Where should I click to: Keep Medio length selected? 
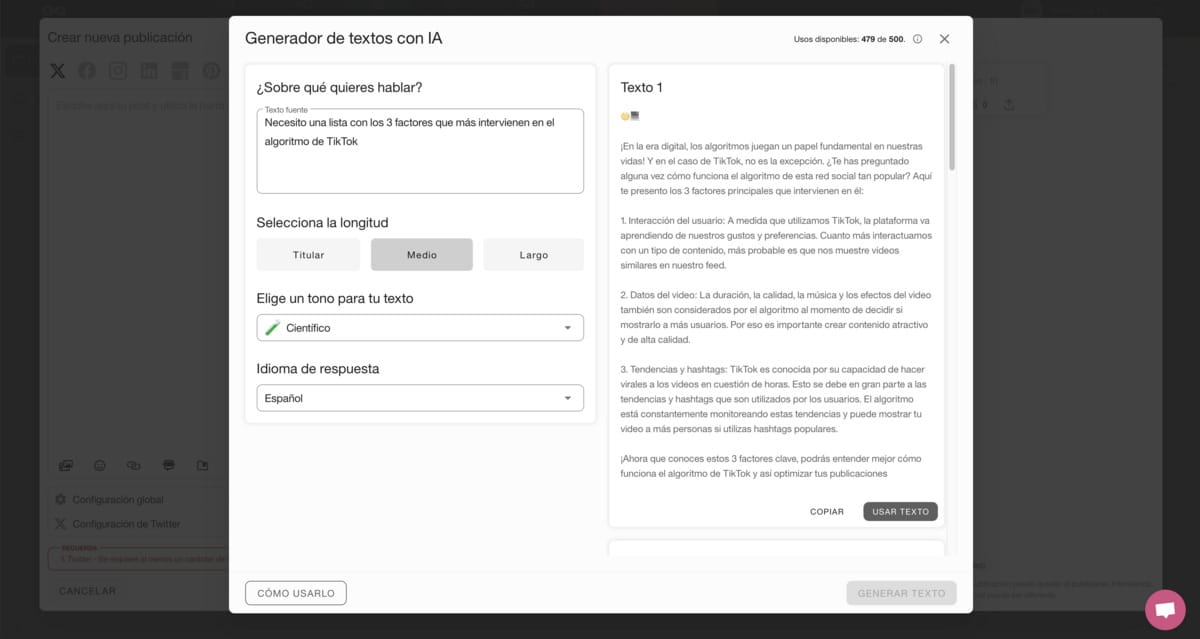point(421,254)
